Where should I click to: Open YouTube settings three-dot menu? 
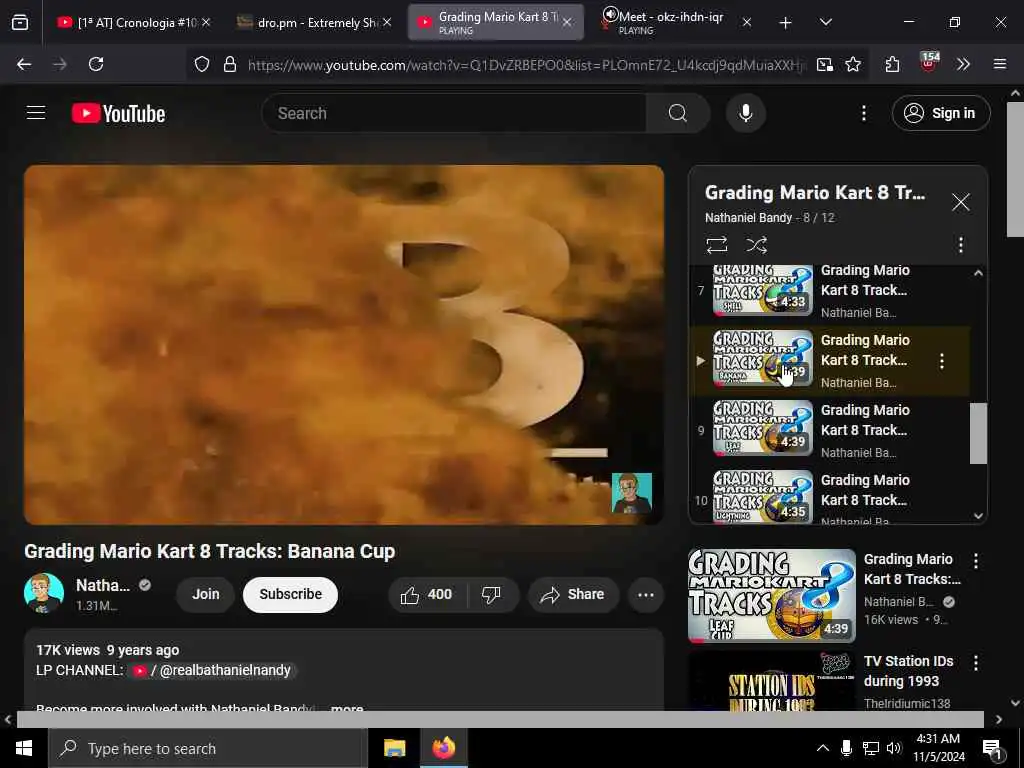863,113
